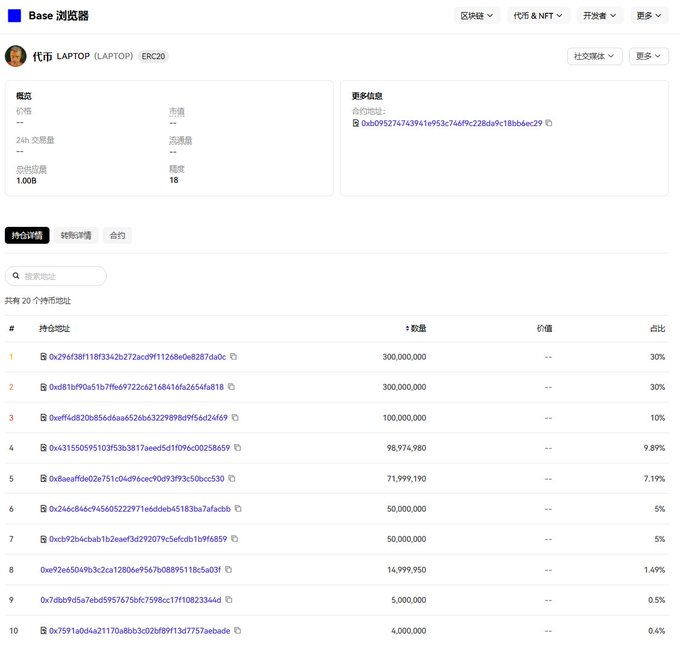The height and width of the screenshot is (645, 680).
Task: Click the total supply value 1.00B
Action: pos(26,180)
